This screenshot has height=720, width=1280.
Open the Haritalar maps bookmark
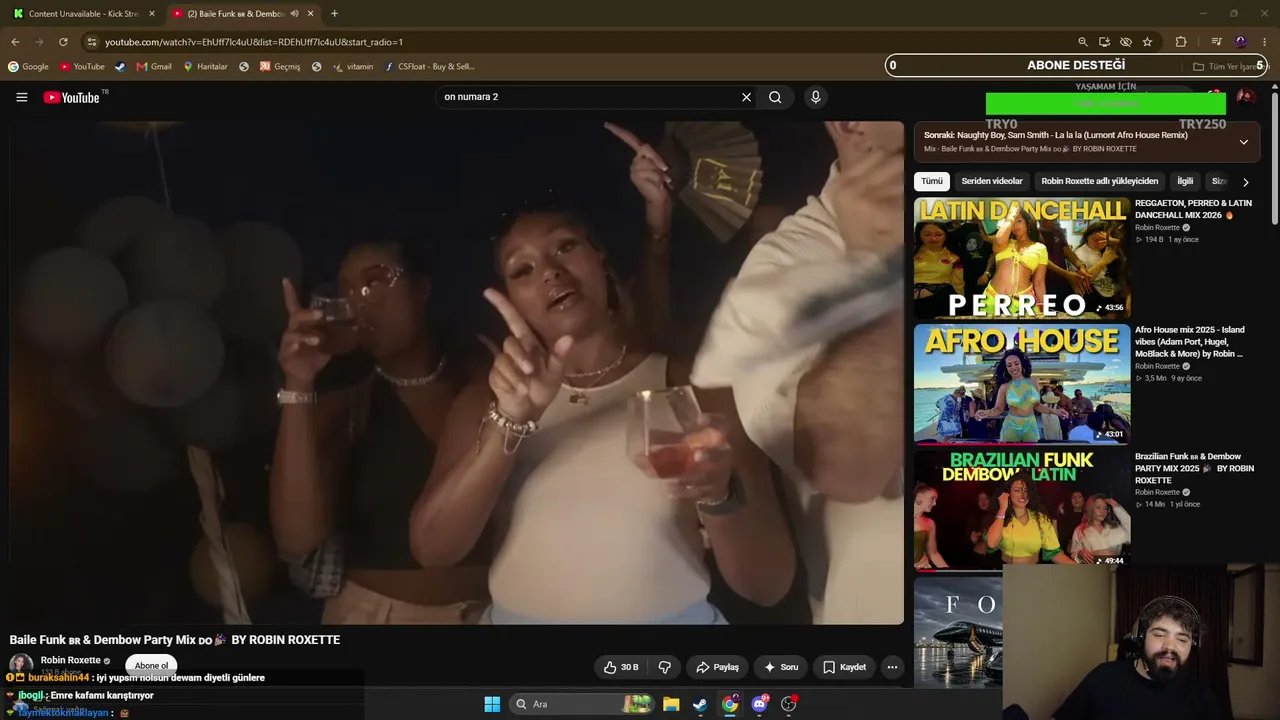click(x=205, y=67)
